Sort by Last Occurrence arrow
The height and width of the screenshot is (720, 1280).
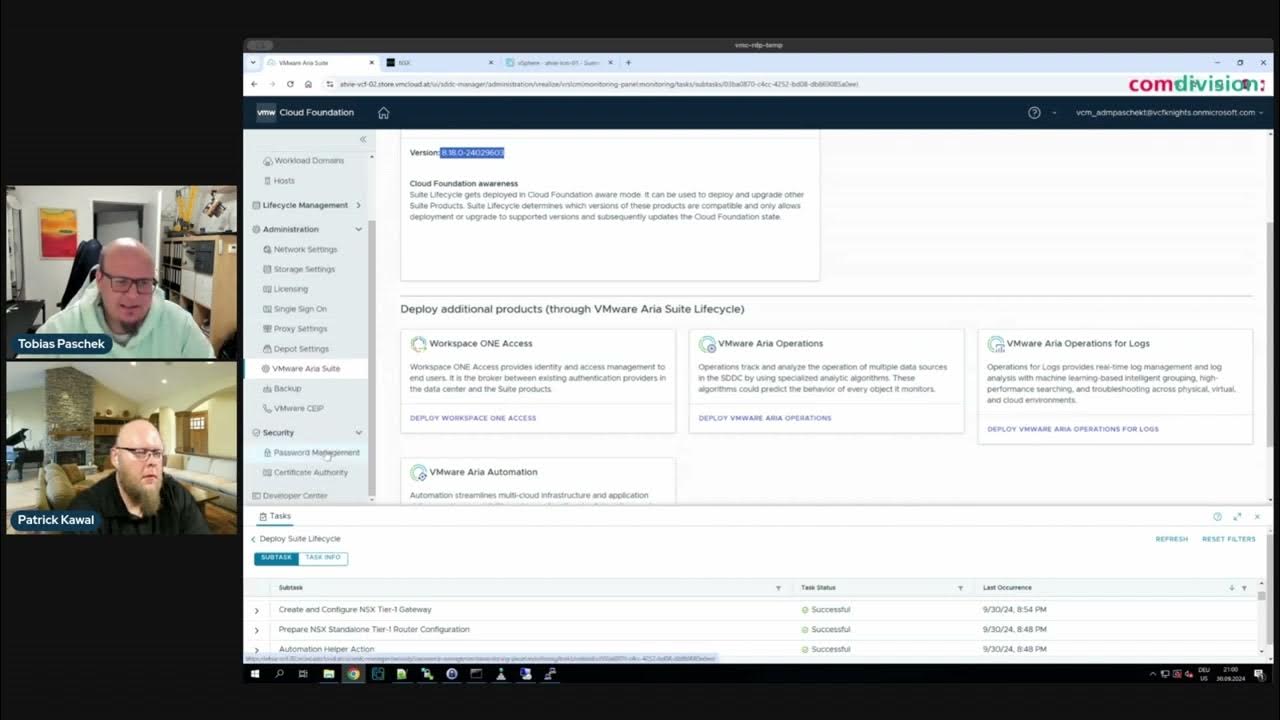click(1232, 588)
